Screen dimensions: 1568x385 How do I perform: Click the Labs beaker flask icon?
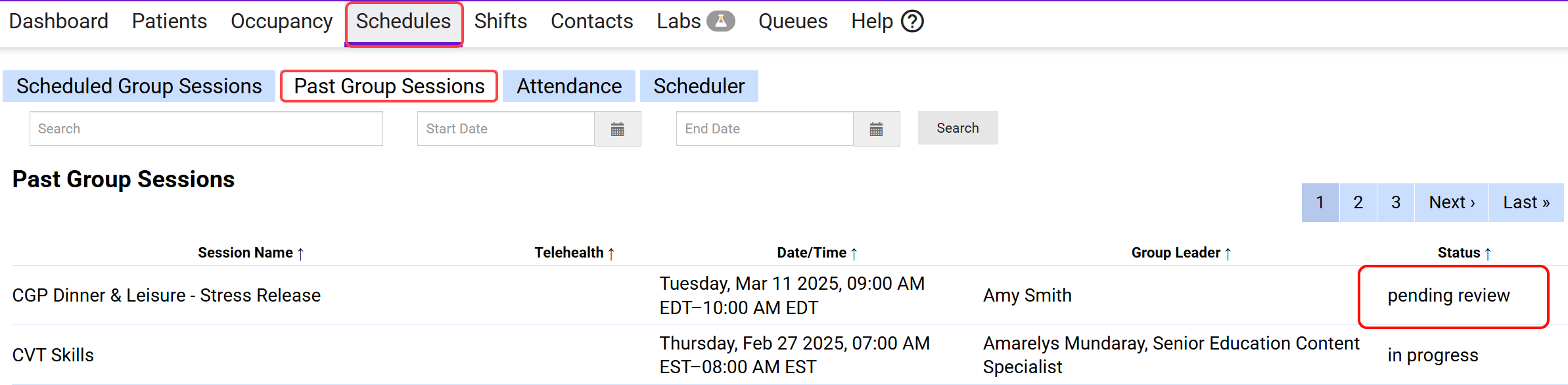pyautogui.click(x=720, y=22)
